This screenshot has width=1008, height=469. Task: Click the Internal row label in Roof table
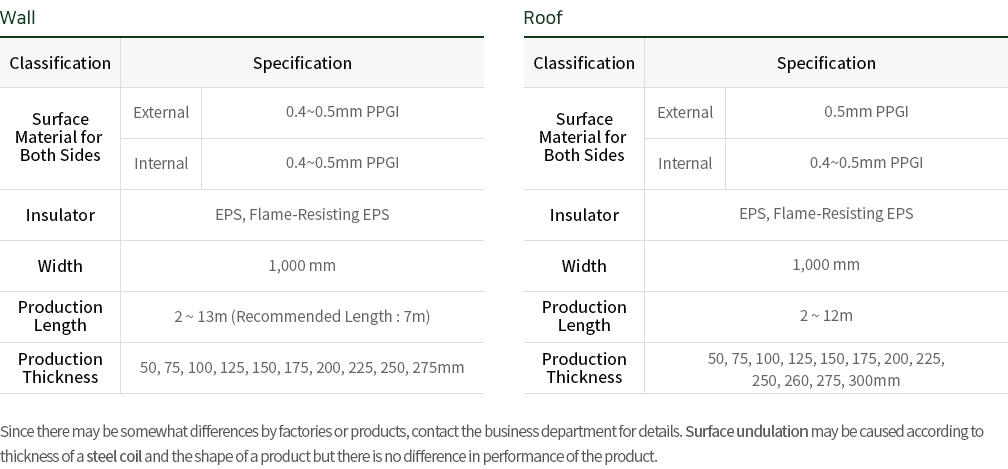click(685, 163)
